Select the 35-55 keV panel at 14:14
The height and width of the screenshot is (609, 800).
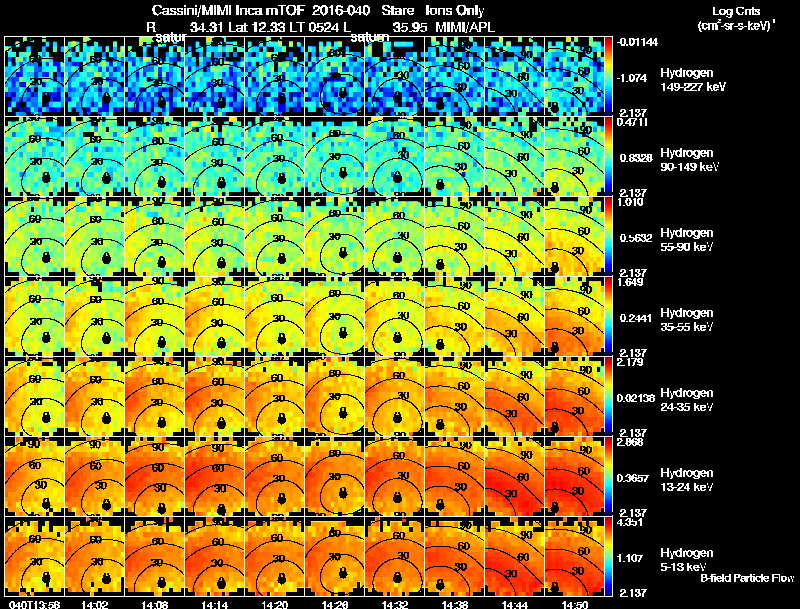point(215,316)
